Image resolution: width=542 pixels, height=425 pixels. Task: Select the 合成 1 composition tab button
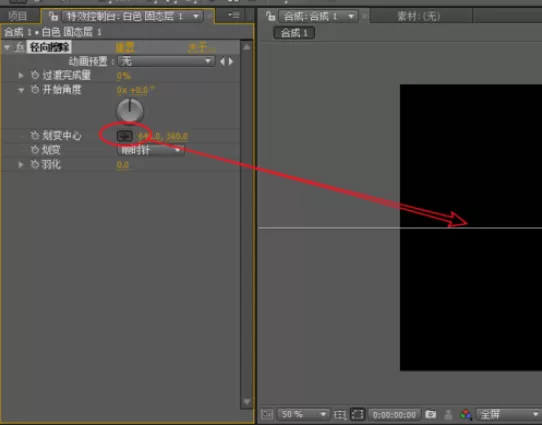pos(294,33)
